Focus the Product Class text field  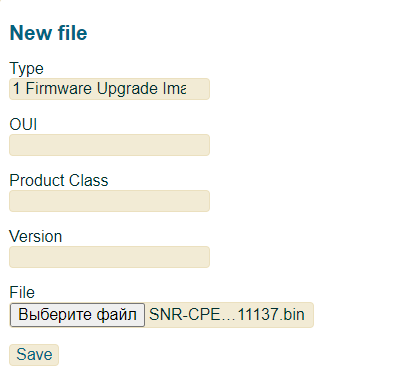(x=109, y=201)
